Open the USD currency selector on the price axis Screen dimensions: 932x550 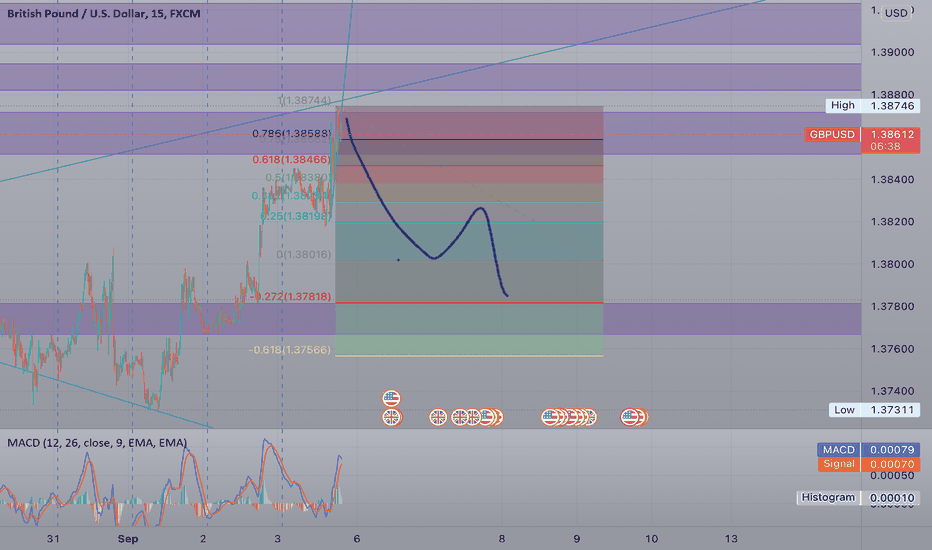click(x=896, y=12)
